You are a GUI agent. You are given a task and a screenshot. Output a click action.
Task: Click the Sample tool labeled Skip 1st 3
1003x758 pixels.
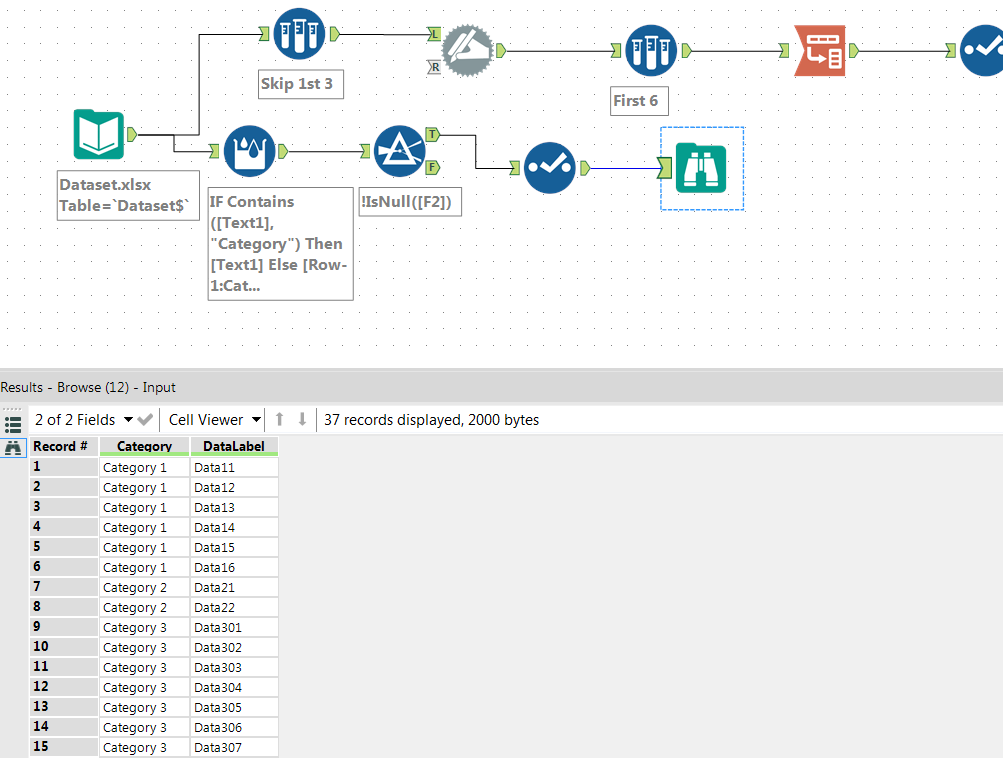[x=299, y=33]
